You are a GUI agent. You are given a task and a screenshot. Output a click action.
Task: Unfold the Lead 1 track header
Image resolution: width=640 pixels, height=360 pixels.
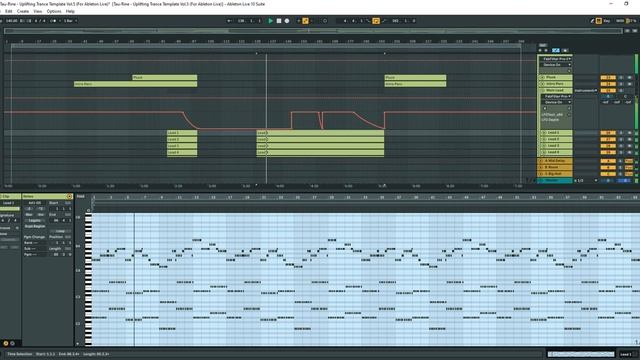coord(544,133)
